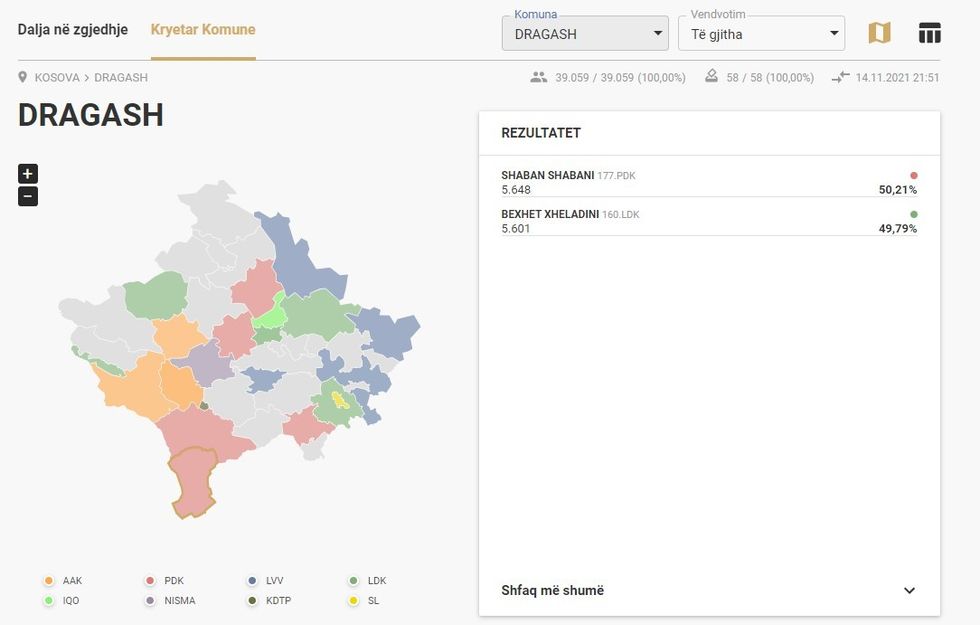Select Shaban Shabani result row
The width and height of the screenshot is (980, 625).
pos(709,182)
